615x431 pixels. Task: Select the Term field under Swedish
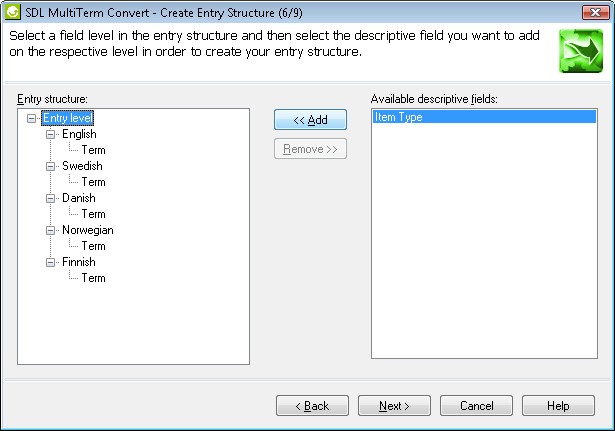click(93, 182)
